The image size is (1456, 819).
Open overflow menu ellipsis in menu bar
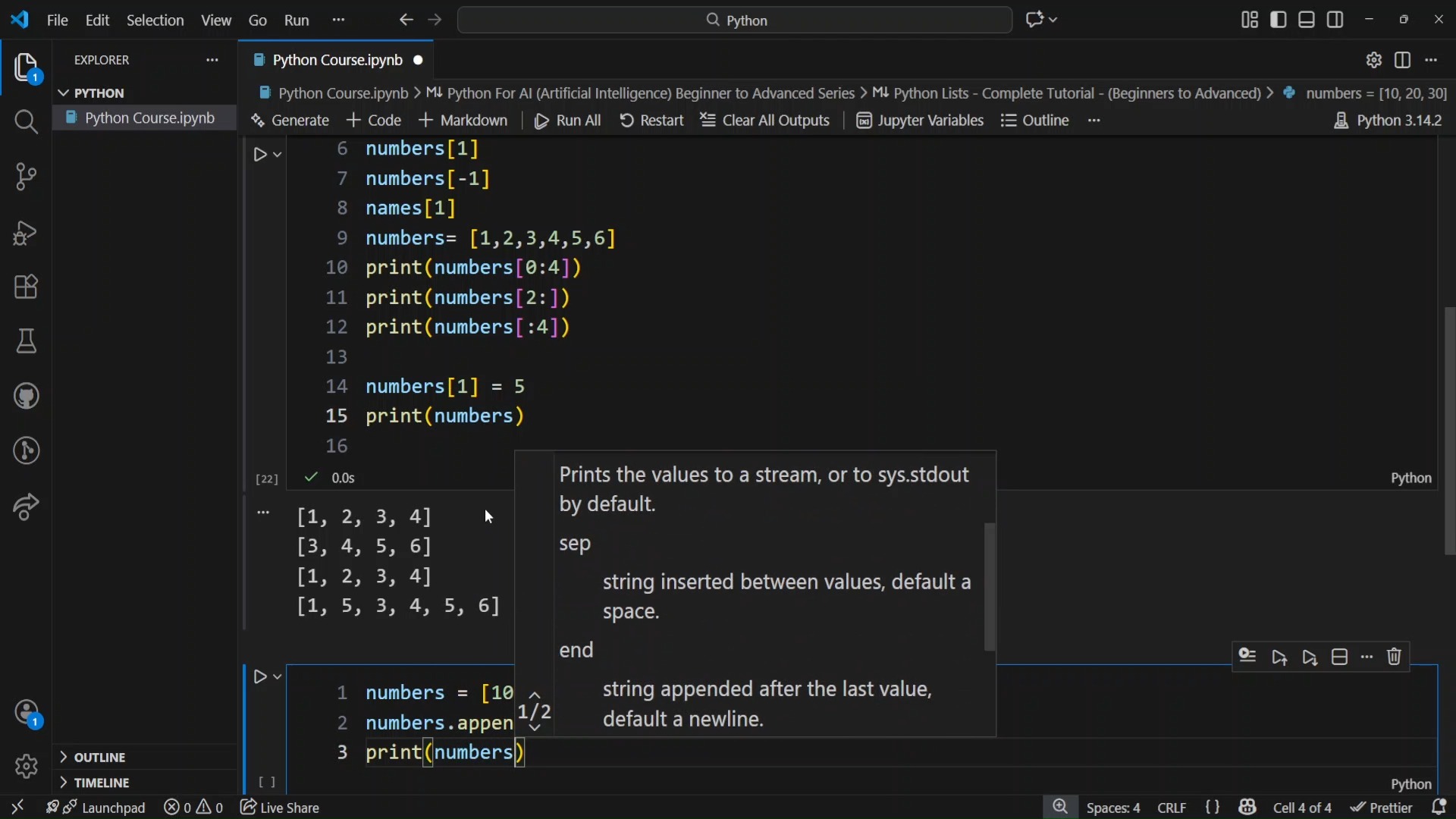click(x=340, y=20)
